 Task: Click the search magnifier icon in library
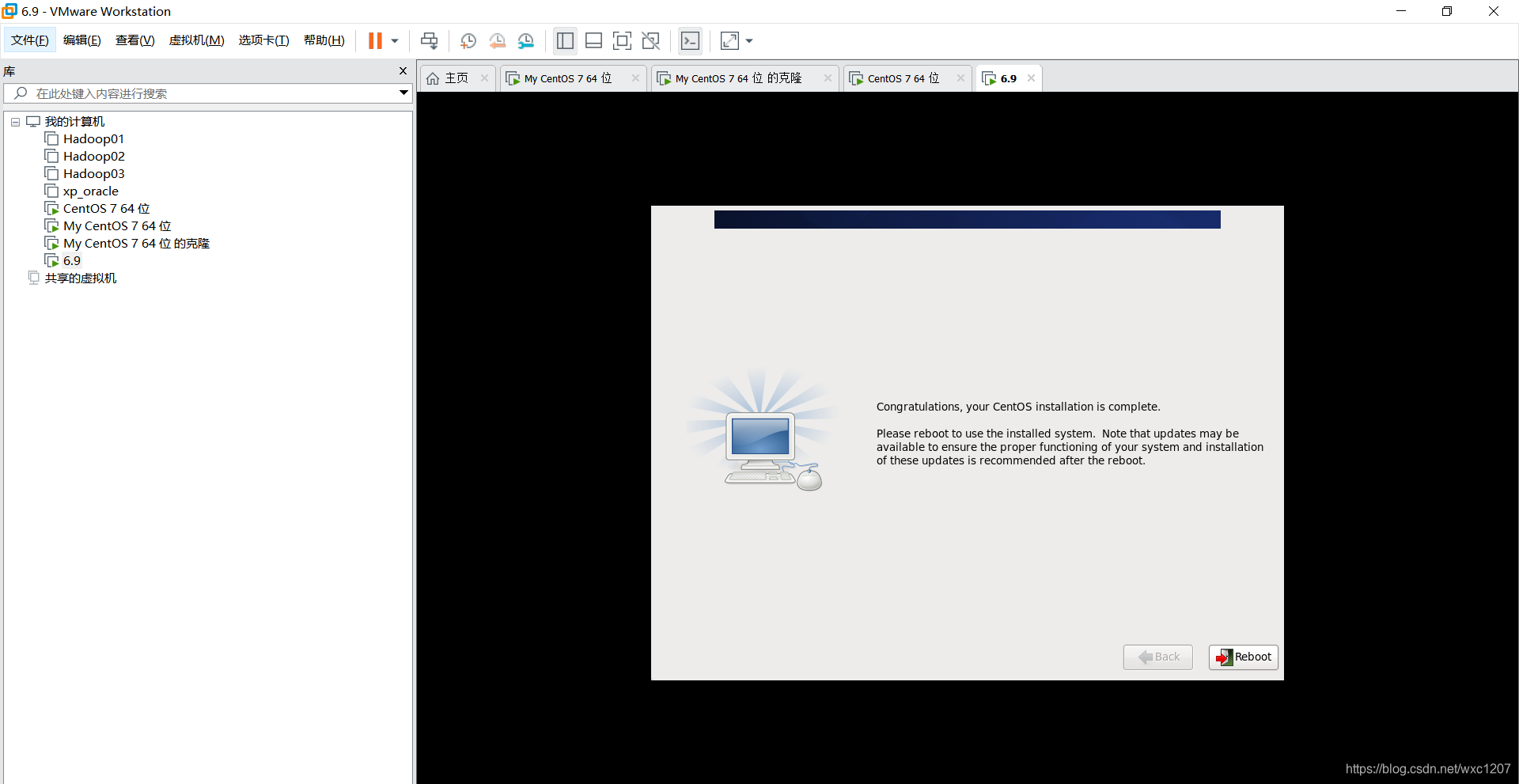[x=21, y=93]
